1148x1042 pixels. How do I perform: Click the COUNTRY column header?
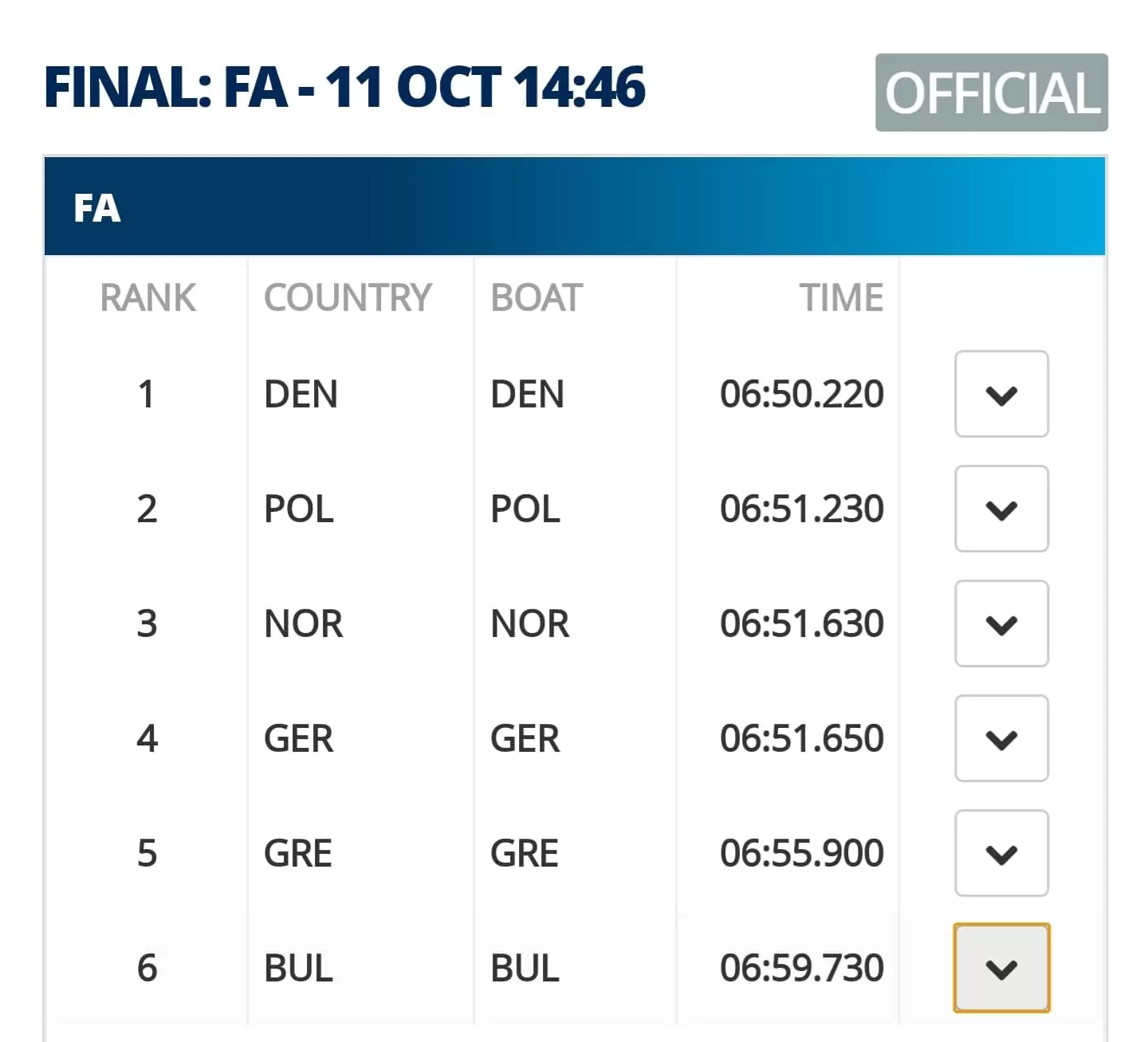click(x=348, y=298)
